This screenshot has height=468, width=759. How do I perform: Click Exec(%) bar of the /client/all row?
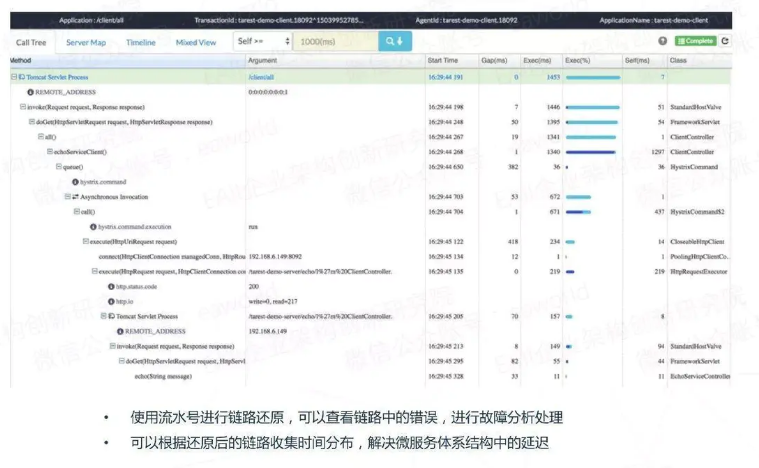pos(593,77)
